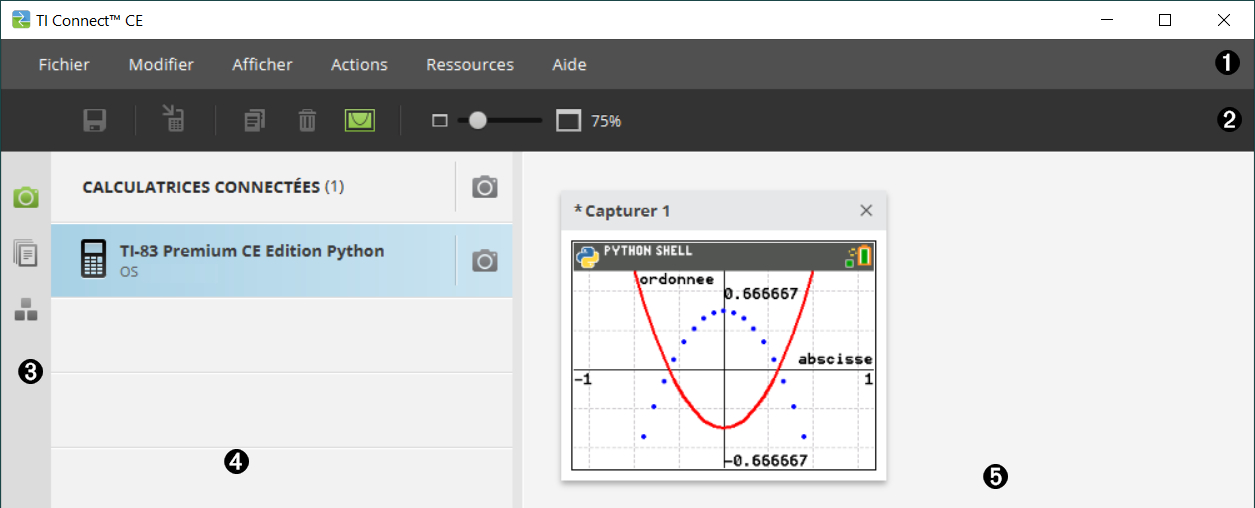The image size is (1255, 508).
Task: Open the Ressources menu
Action: click(x=470, y=65)
